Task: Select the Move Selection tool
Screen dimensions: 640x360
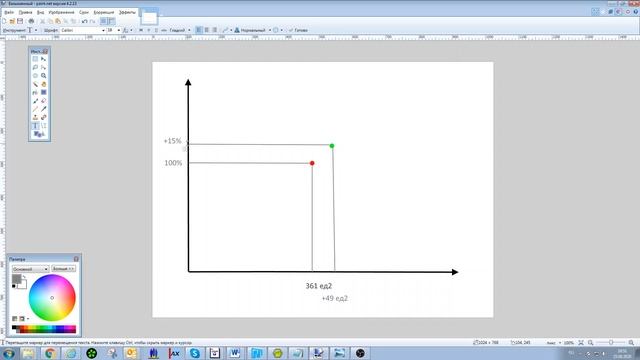Action: click(x=44, y=67)
